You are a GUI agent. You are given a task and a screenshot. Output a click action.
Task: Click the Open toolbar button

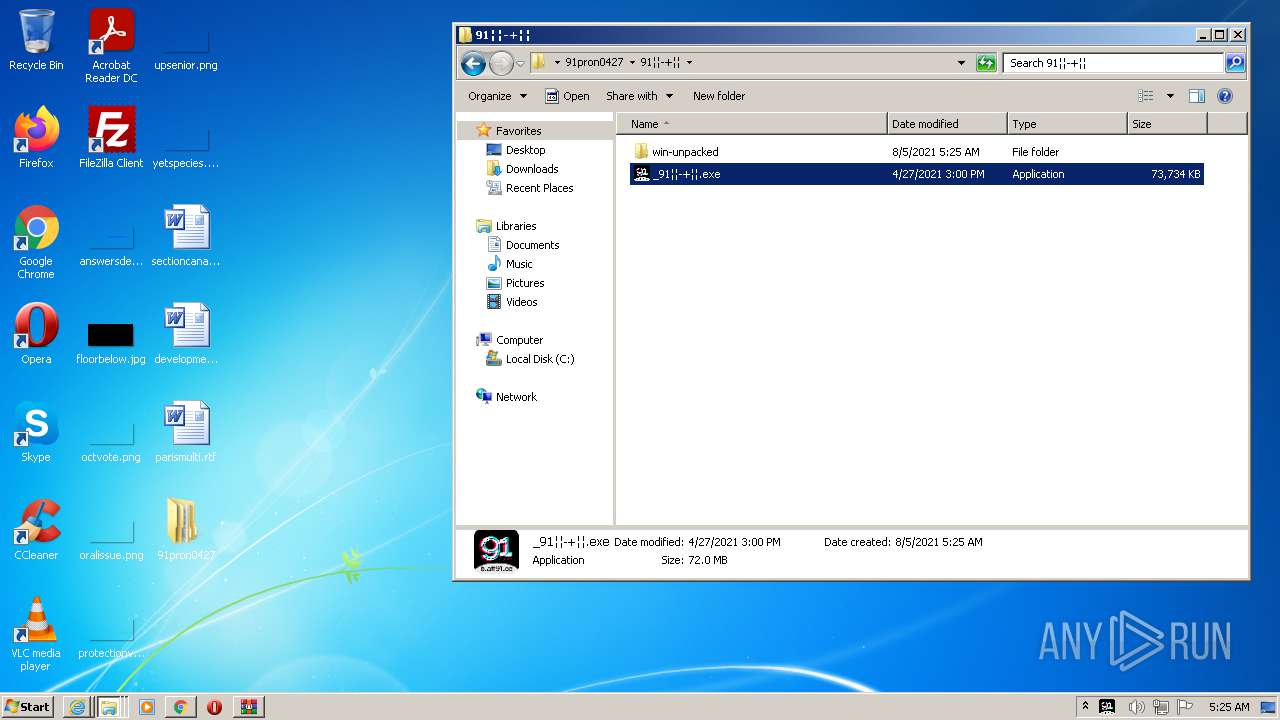[x=567, y=96]
